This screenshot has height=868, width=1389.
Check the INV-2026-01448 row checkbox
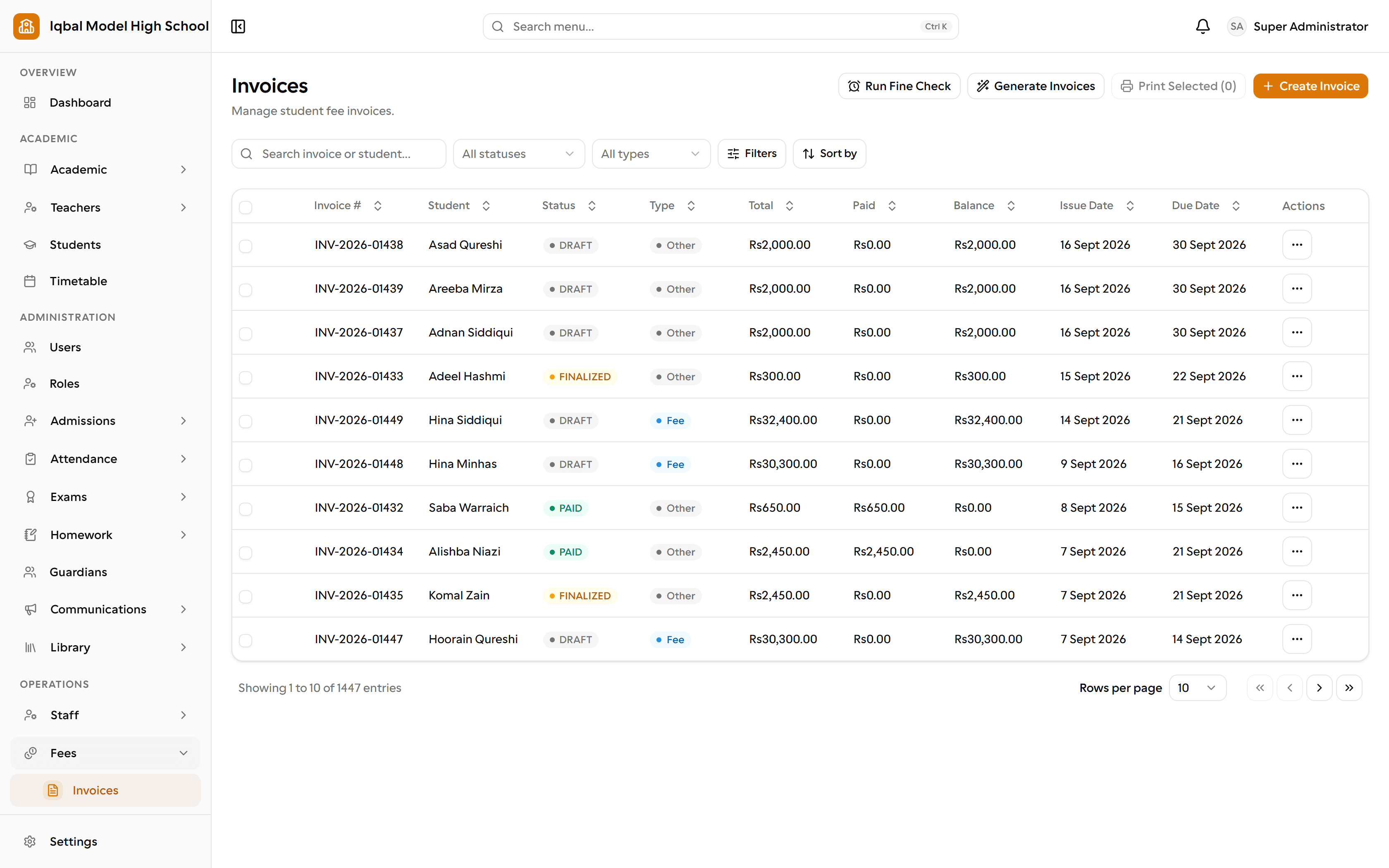coord(246,465)
